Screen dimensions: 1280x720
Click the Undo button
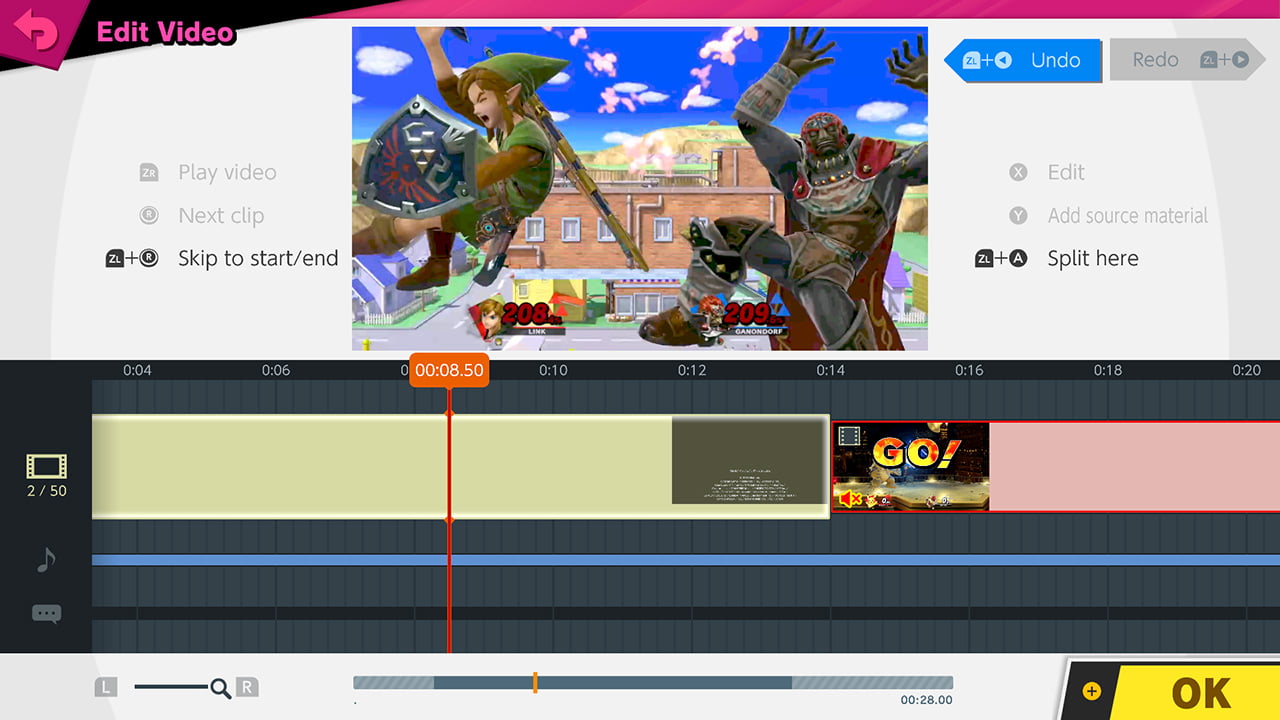pyautogui.click(x=1023, y=60)
